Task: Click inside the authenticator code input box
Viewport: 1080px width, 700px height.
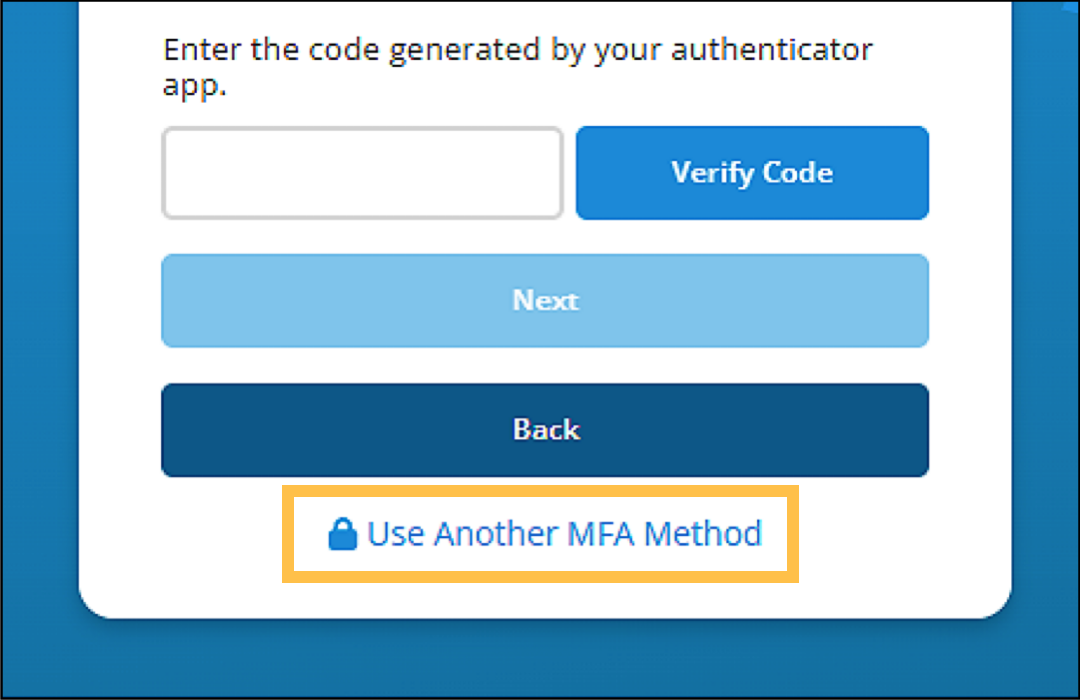Action: (362, 172)
